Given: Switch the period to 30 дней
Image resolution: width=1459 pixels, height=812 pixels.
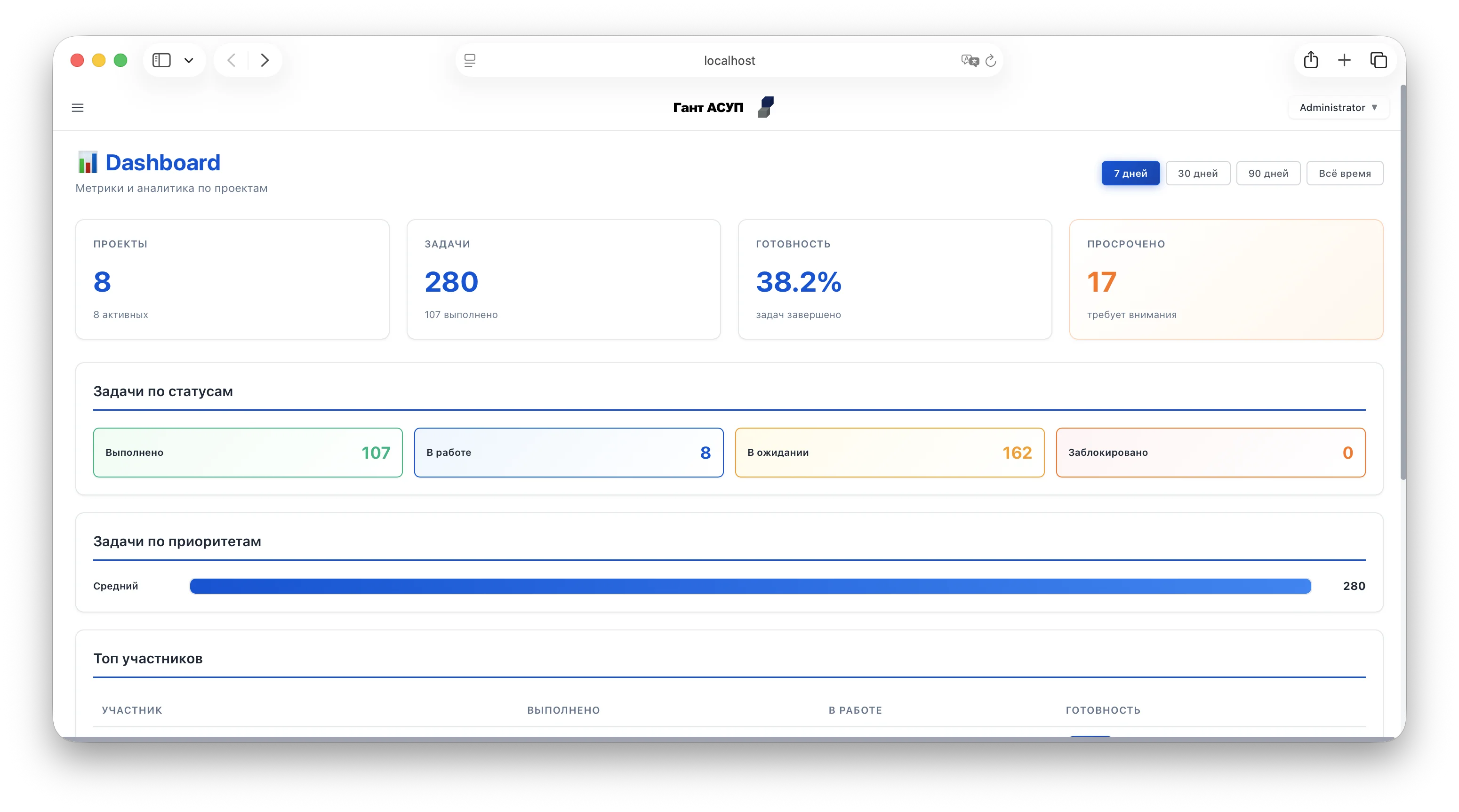Looking at the screenshot, I should click(1197, 173).
